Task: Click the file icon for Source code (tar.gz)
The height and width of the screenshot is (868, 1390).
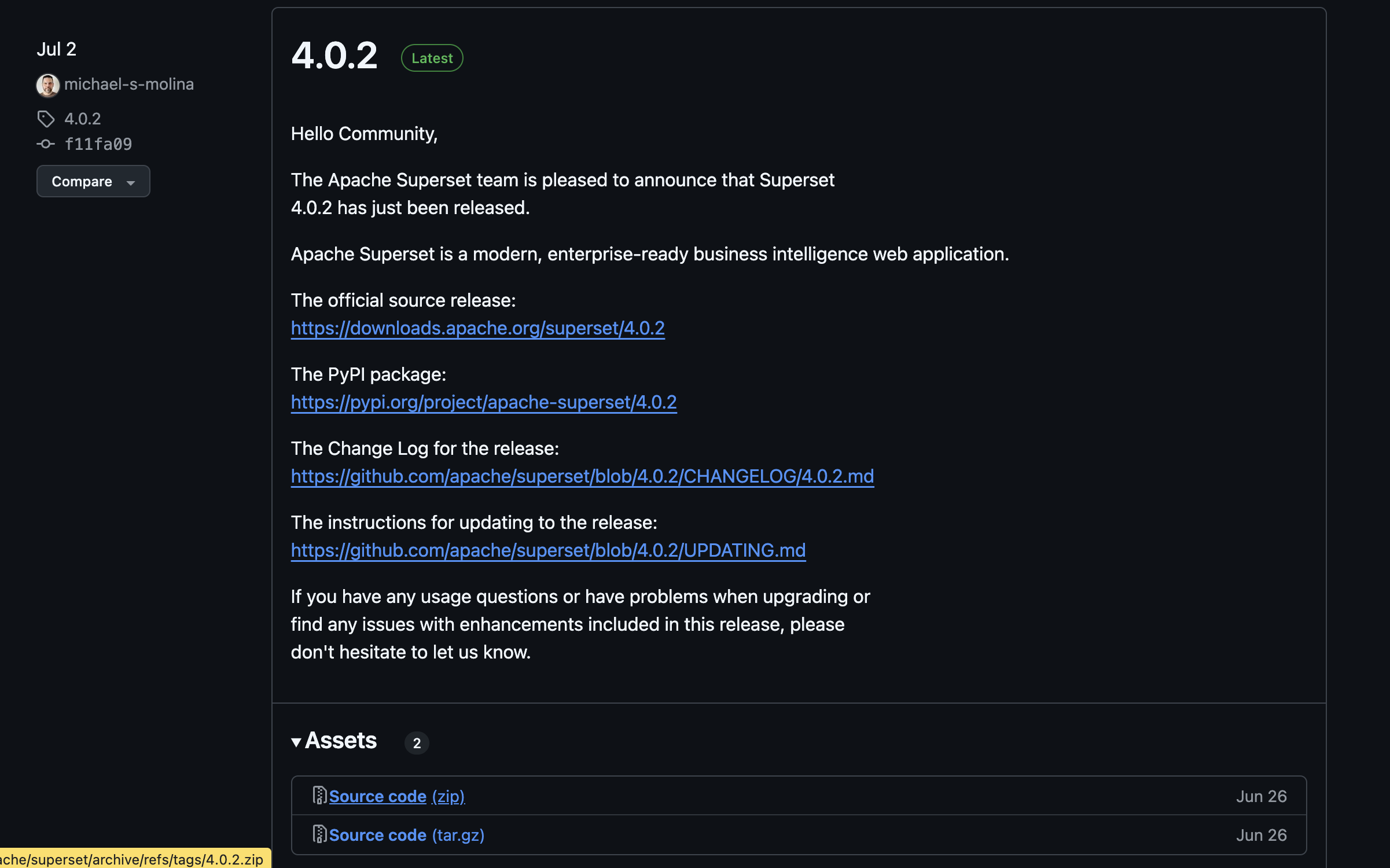Action: 319,835
